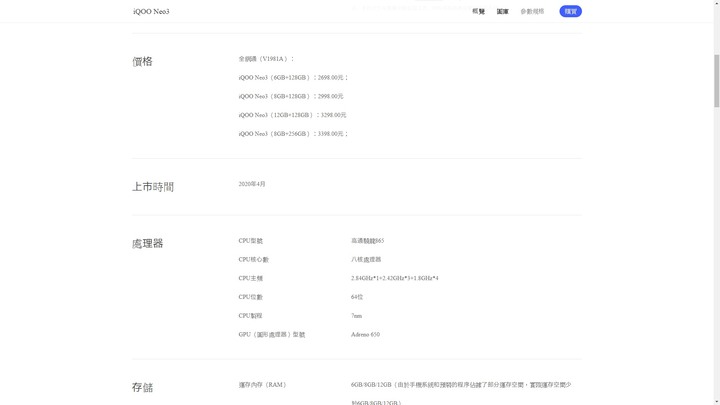Click the 處理器 section heading
Screen dimensions: 720x405
[147, 243]
